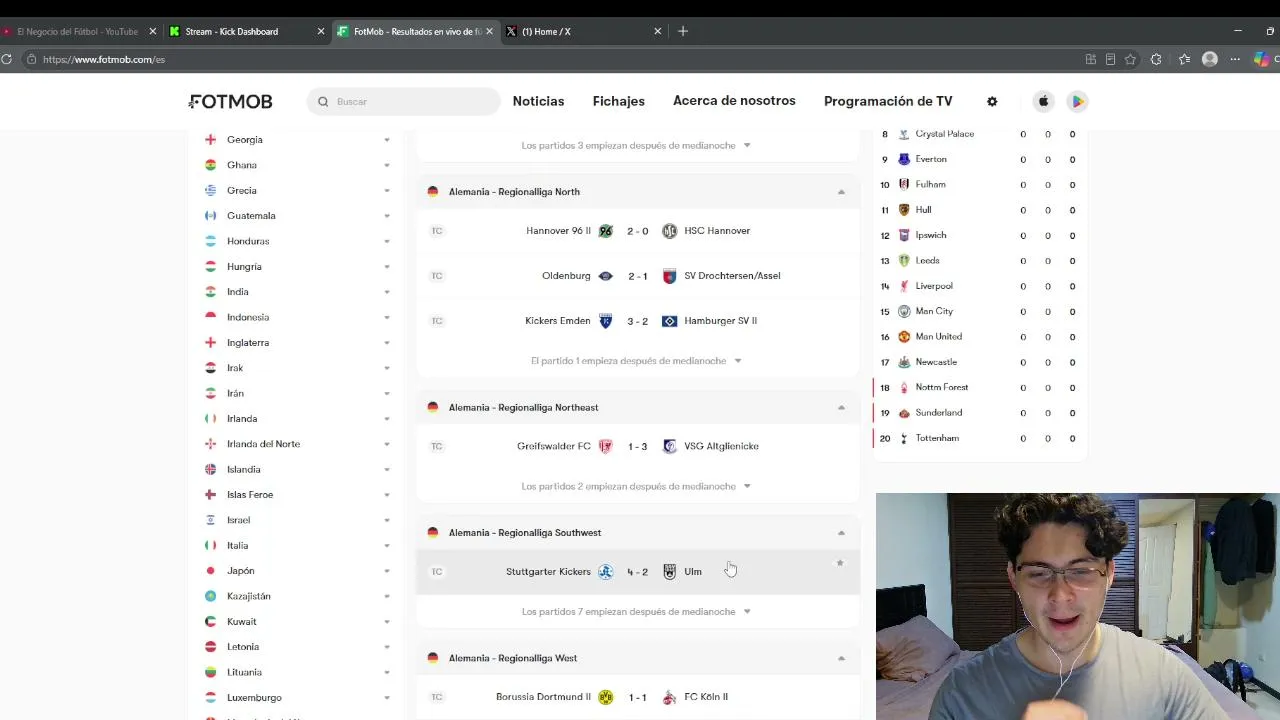
Task: Open a new browser tab with plus button
Action: click(x=683, y=31)
